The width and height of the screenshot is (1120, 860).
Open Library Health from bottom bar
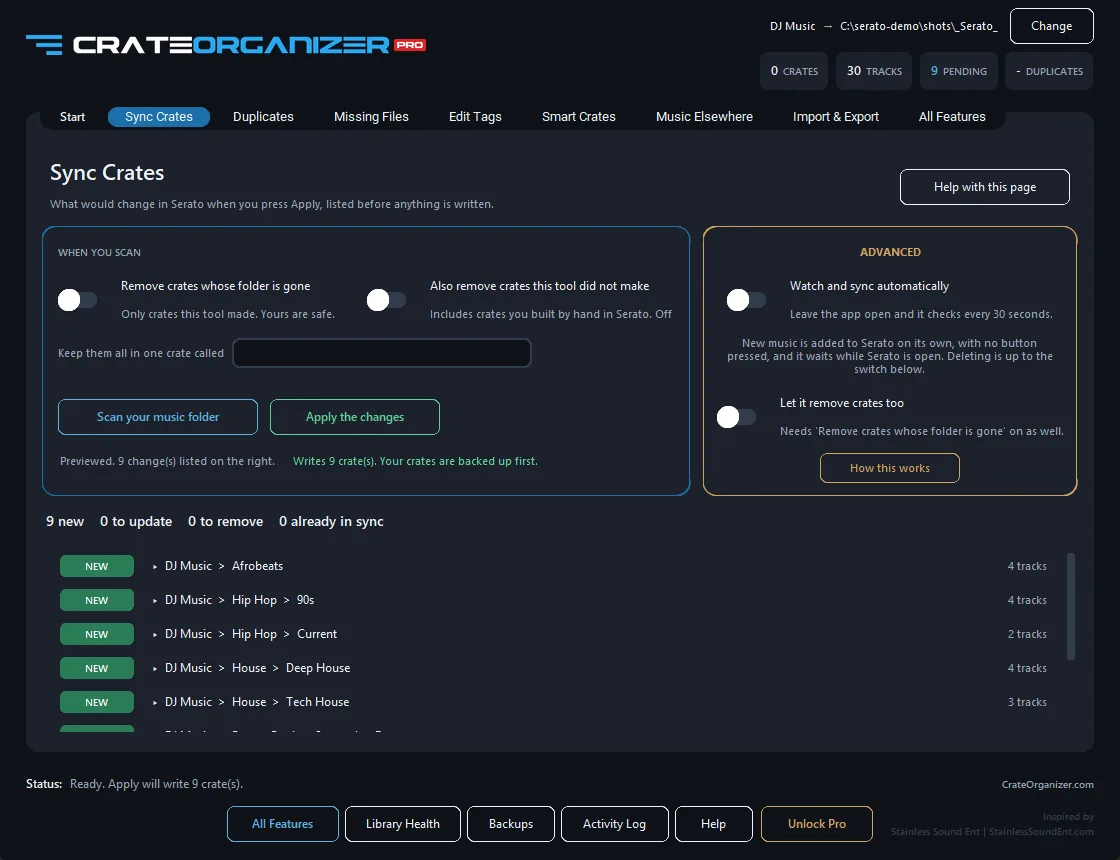tap(403, 824)
